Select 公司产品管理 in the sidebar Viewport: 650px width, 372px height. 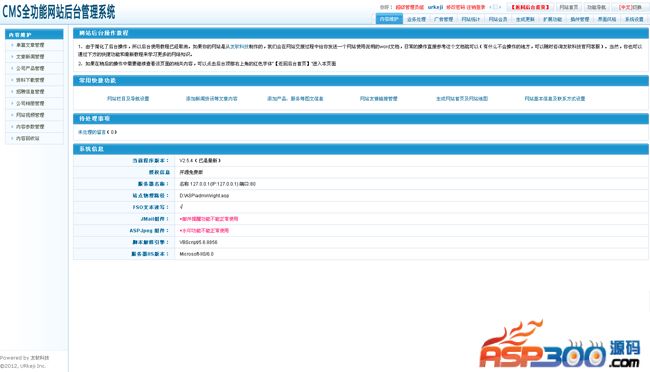pyautogui.click(x=30, y=68)
